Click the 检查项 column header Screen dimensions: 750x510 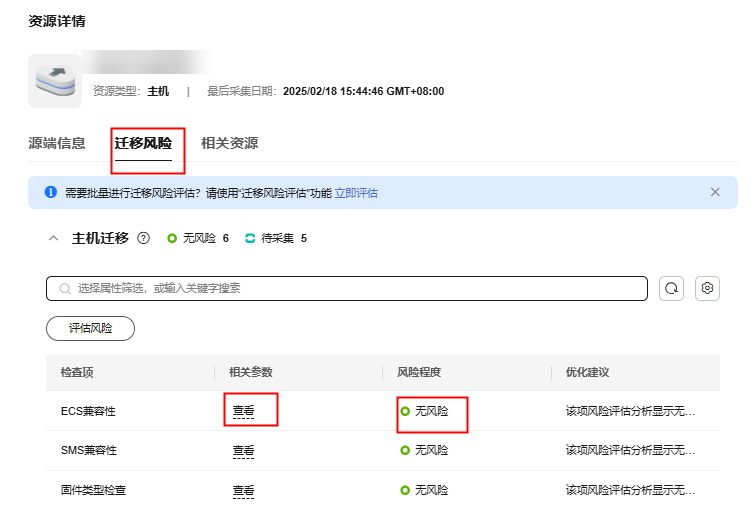point(77,372)
